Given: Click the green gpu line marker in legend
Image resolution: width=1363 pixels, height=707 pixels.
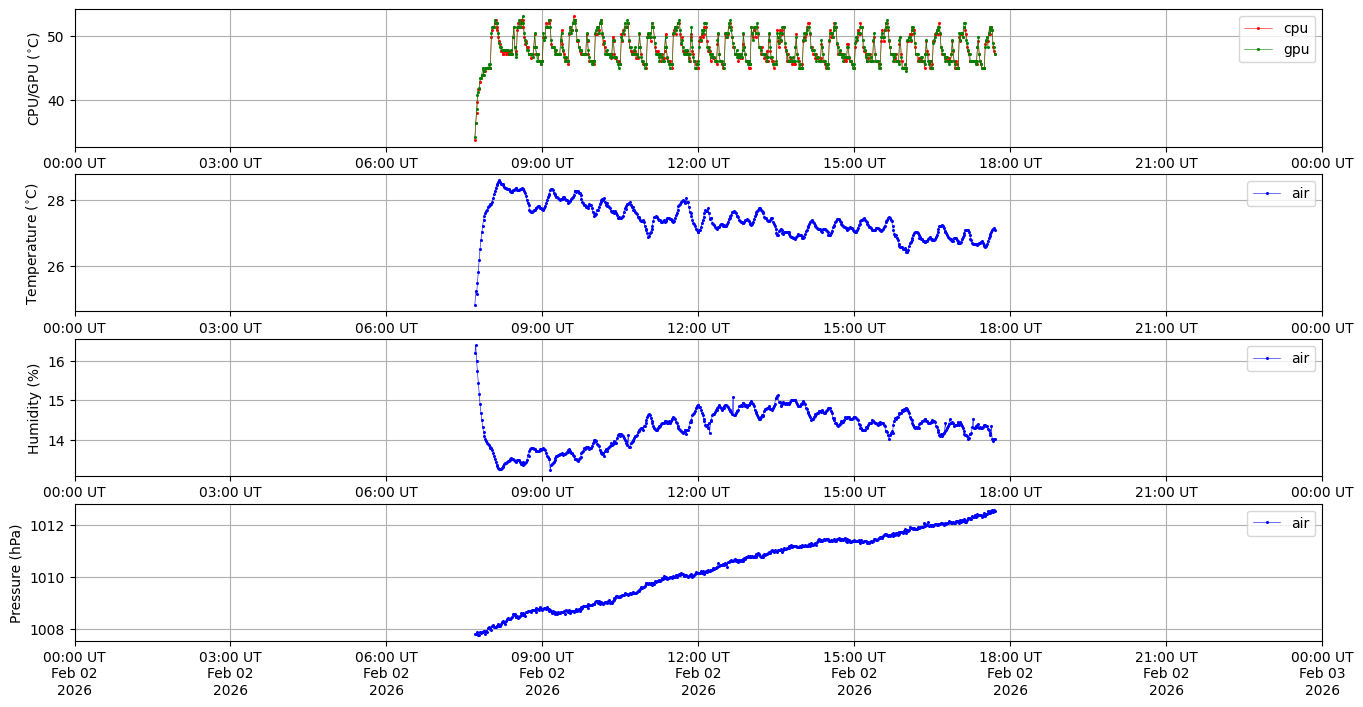Looking at the screenshot, I should [x=1260, y=48].
